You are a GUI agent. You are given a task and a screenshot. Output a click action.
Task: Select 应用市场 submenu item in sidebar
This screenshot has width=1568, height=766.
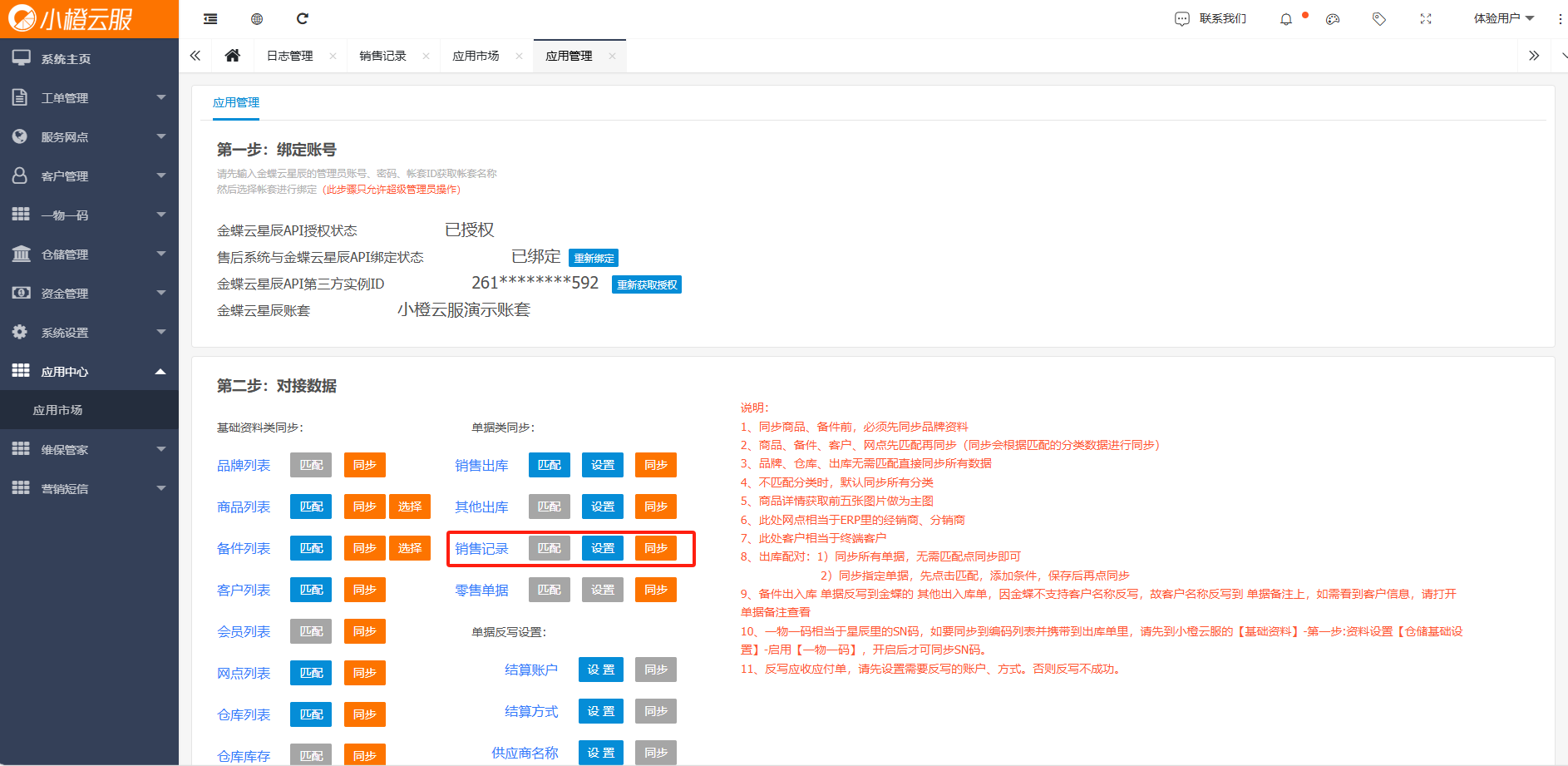[x=89, y=410]
